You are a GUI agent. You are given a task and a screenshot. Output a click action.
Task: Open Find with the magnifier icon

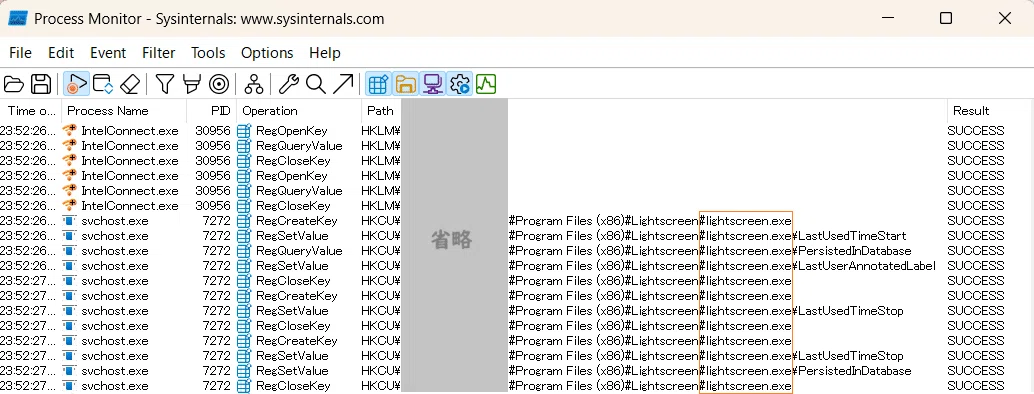point(316,84)
